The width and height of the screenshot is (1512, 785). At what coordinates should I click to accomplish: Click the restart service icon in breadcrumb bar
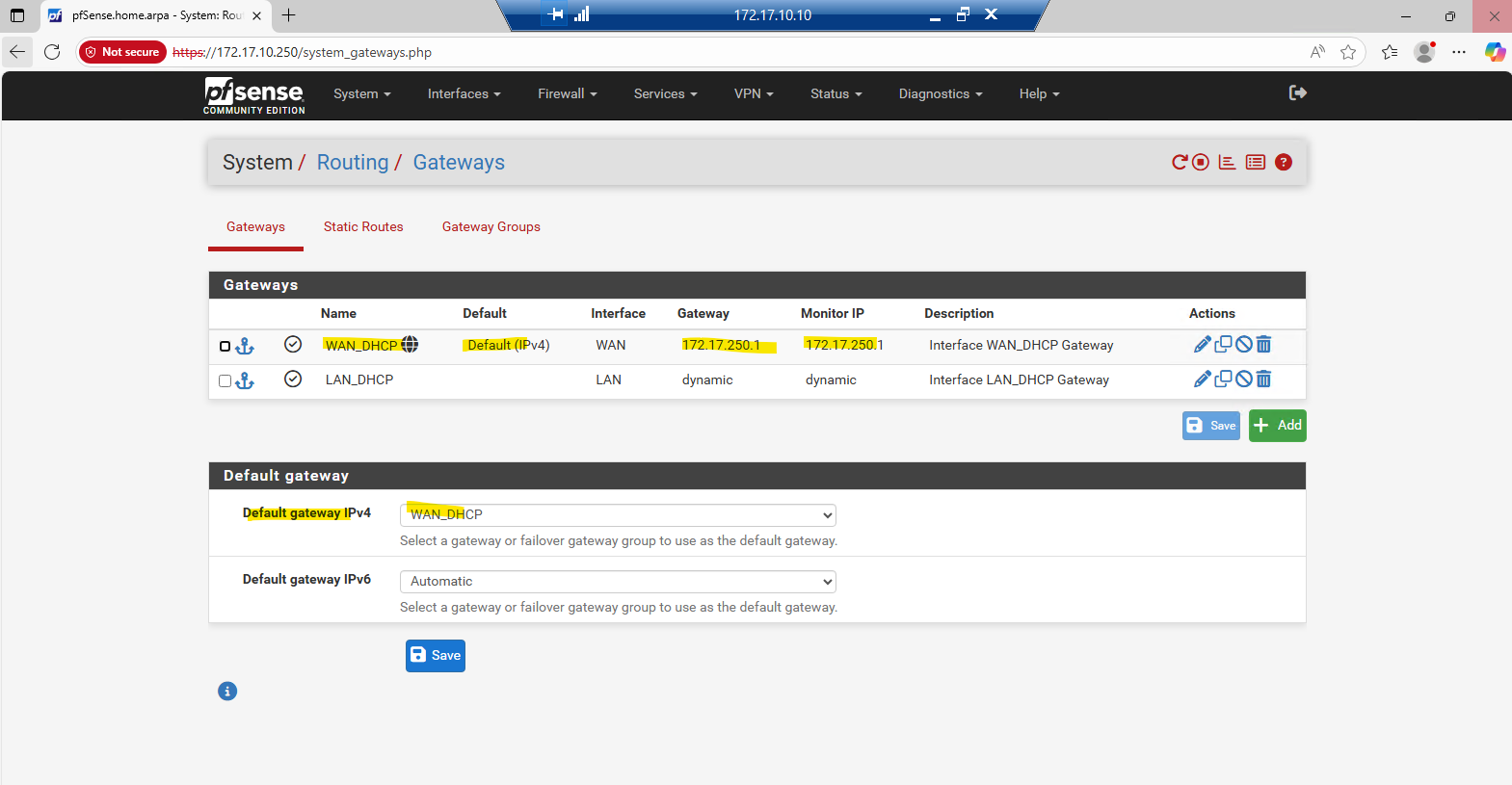click(x=1179, y=162)
